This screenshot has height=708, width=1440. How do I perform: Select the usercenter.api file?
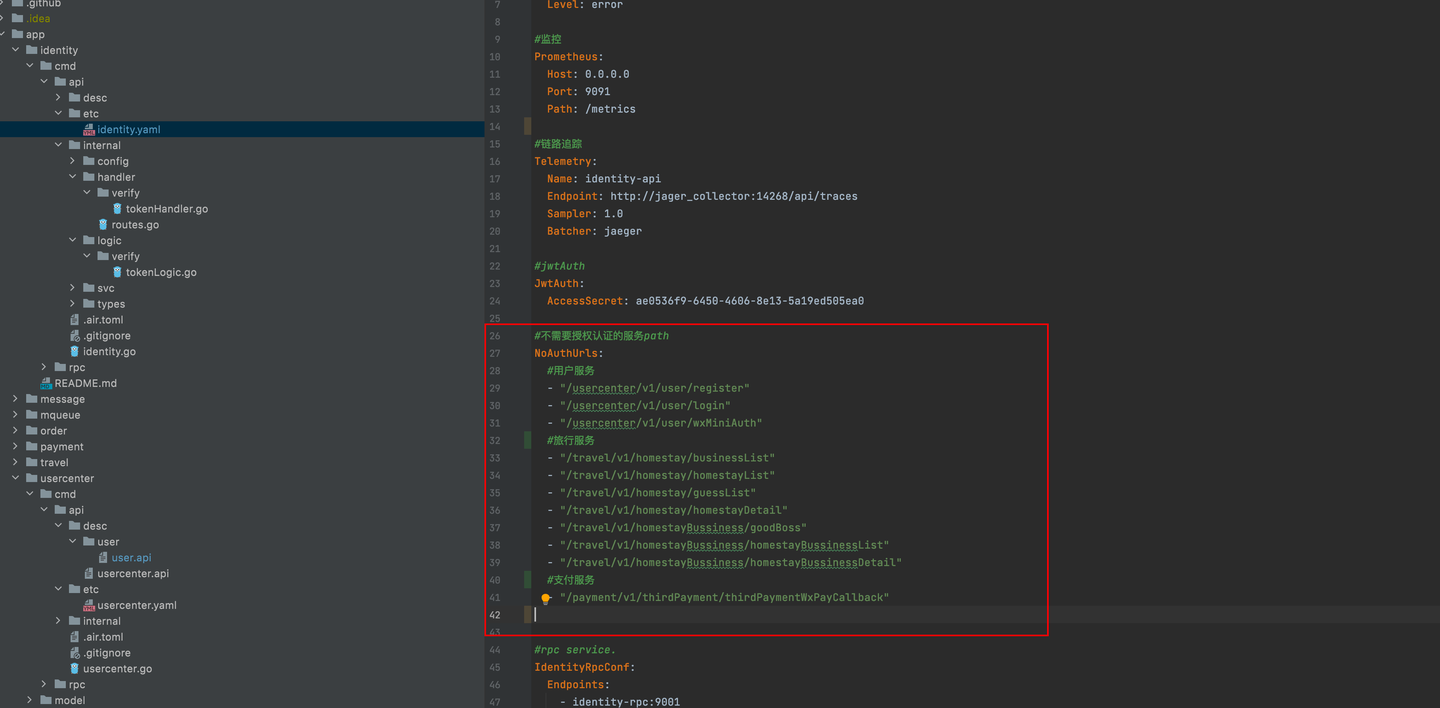coord(132,574)
